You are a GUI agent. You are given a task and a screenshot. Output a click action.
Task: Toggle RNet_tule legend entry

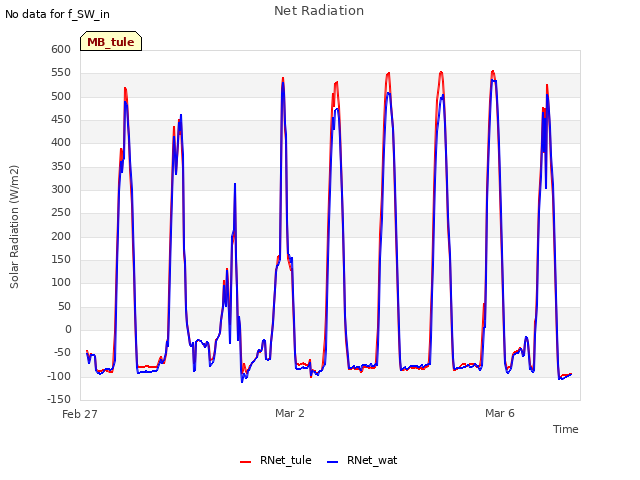coord(276,460)
